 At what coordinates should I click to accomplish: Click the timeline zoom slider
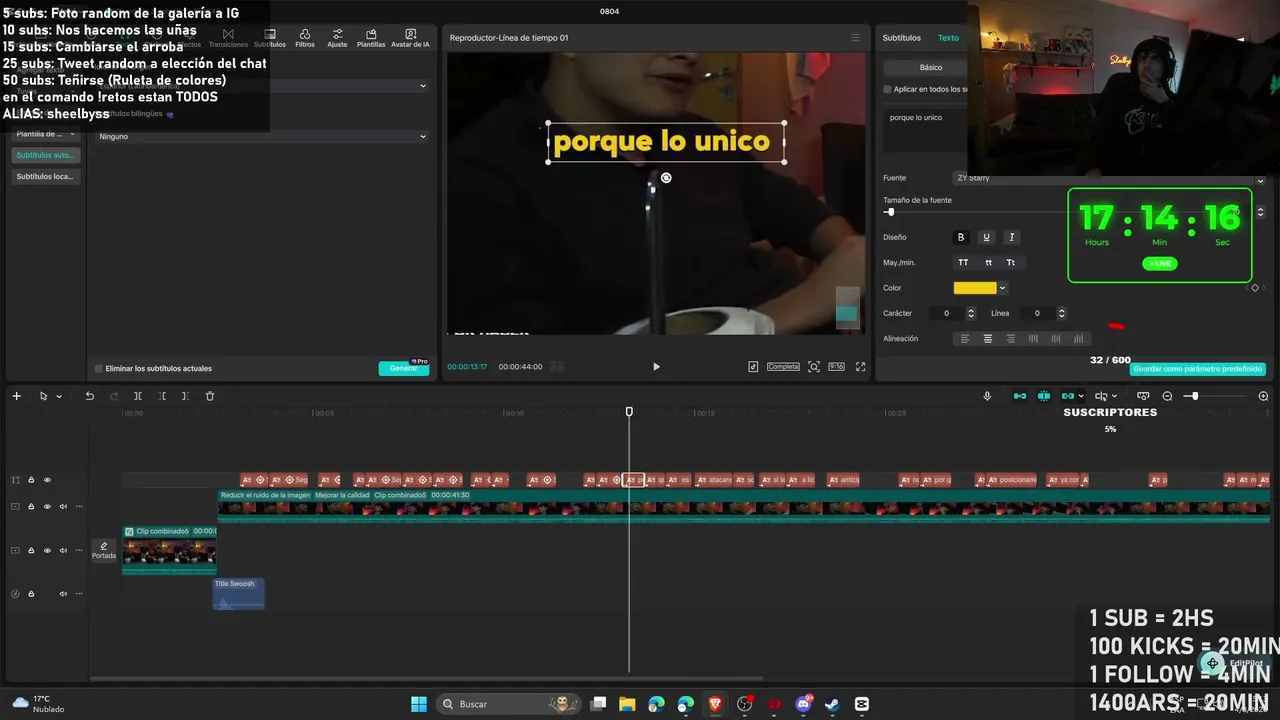1215,396
